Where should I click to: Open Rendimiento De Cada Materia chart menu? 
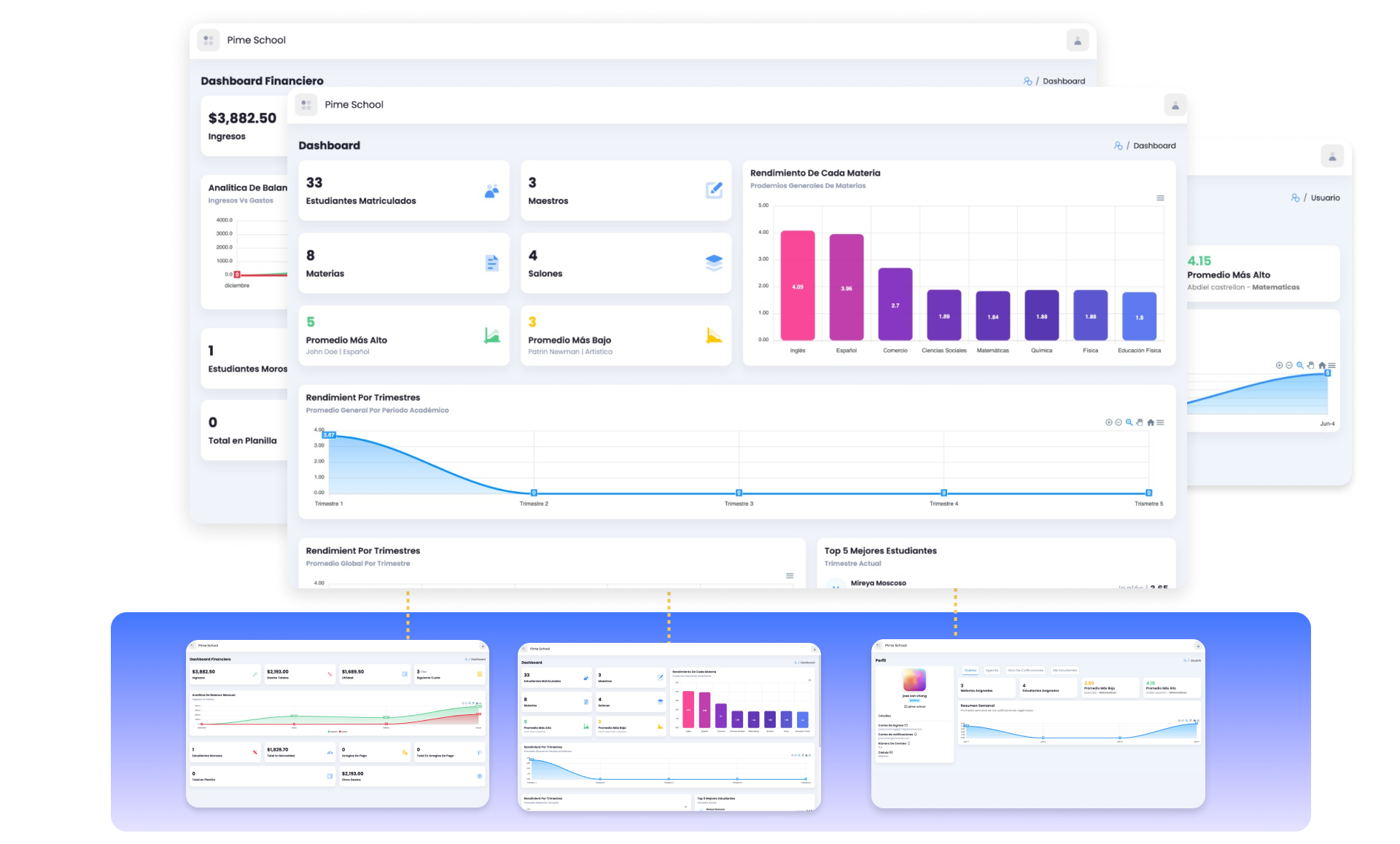[x=1160, y=198]
